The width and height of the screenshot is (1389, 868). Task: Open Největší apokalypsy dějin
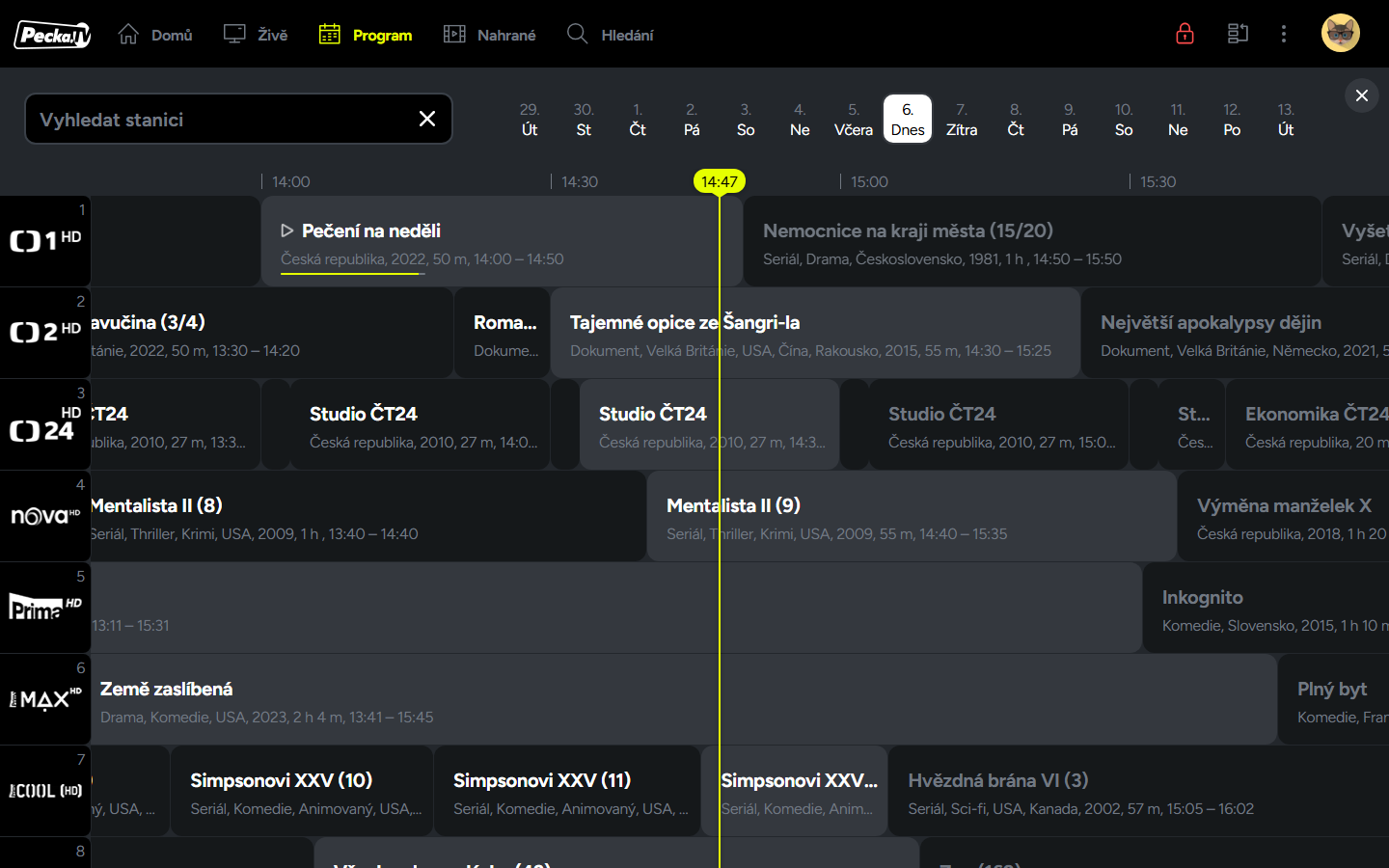coord(1235,333)
